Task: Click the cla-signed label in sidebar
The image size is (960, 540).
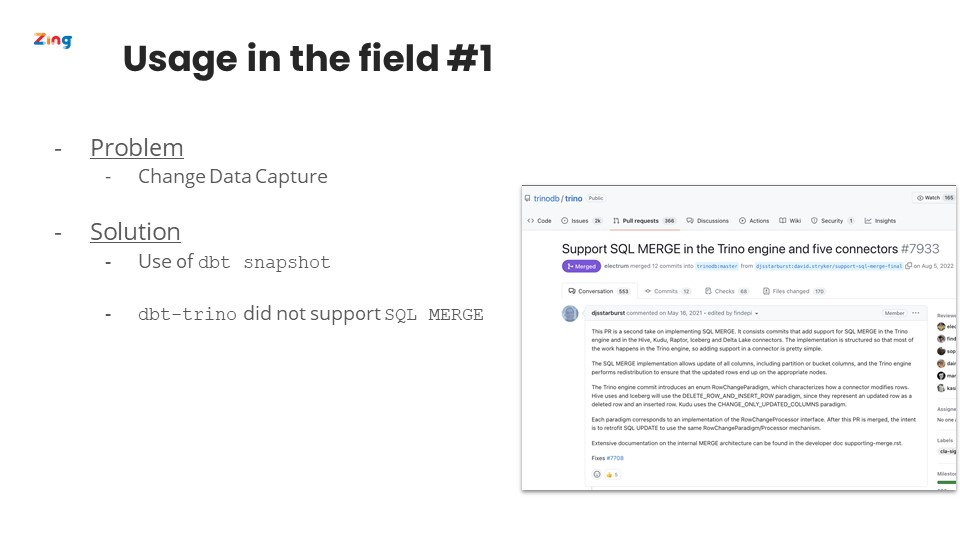Action: point(948,451)
